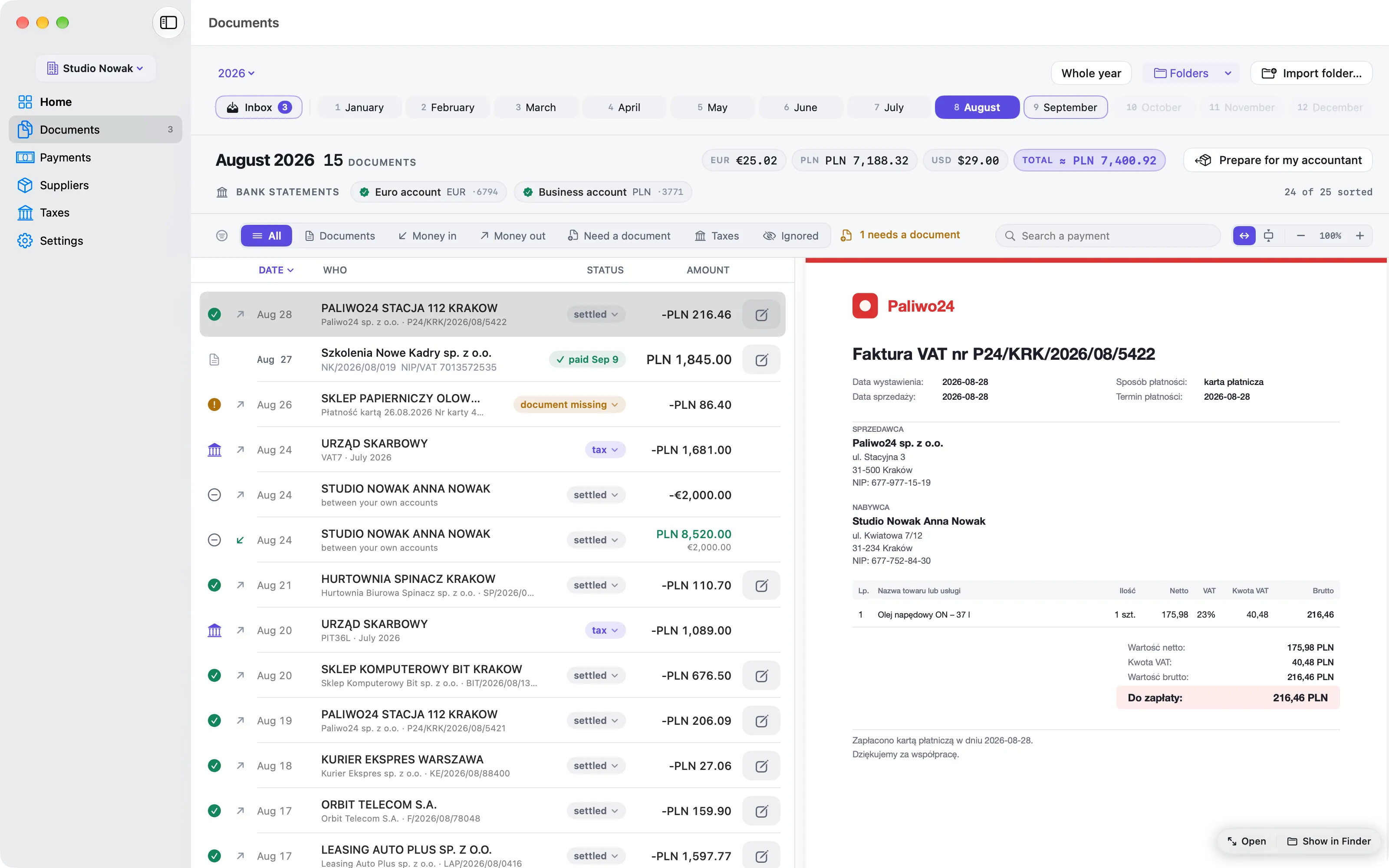Open the 2026 year dropdown
This screenshot has height=868, width=1389.
(236, 73)
